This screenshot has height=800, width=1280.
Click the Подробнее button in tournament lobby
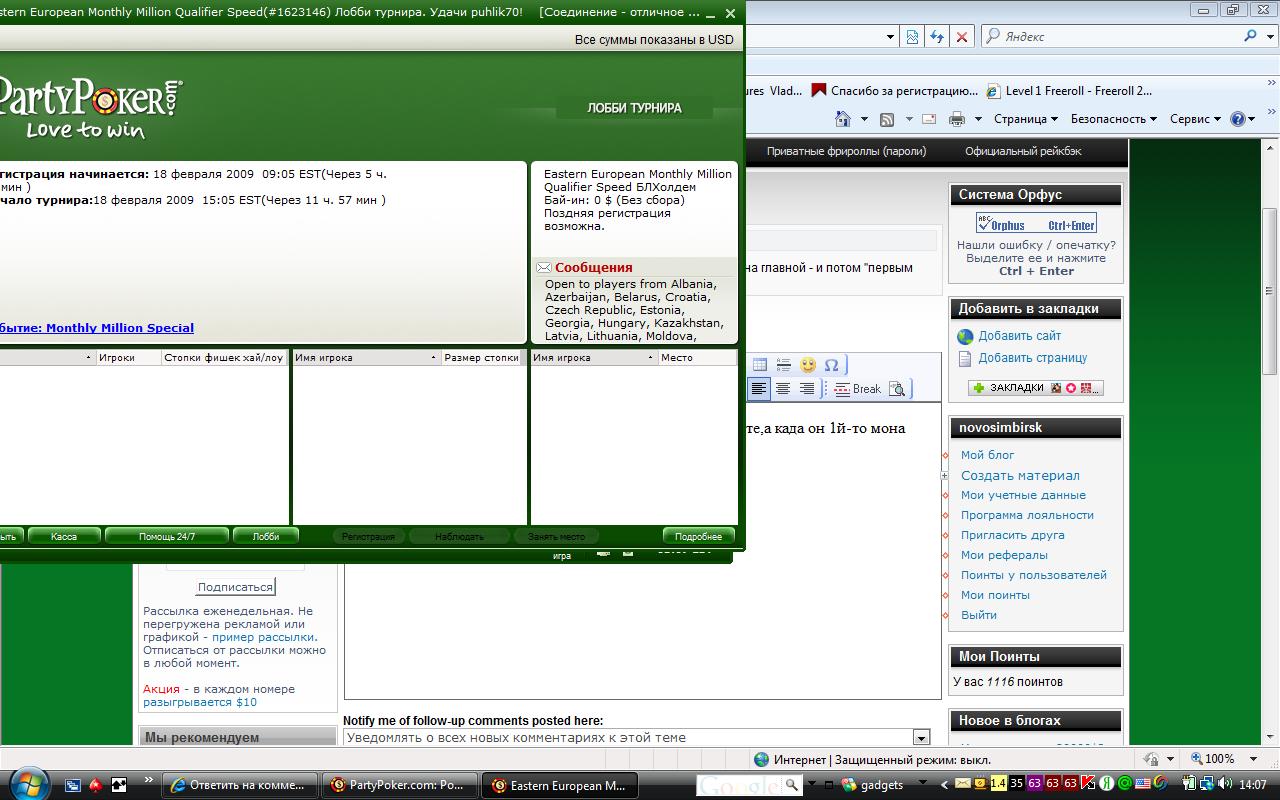click(x=699, y=537)
